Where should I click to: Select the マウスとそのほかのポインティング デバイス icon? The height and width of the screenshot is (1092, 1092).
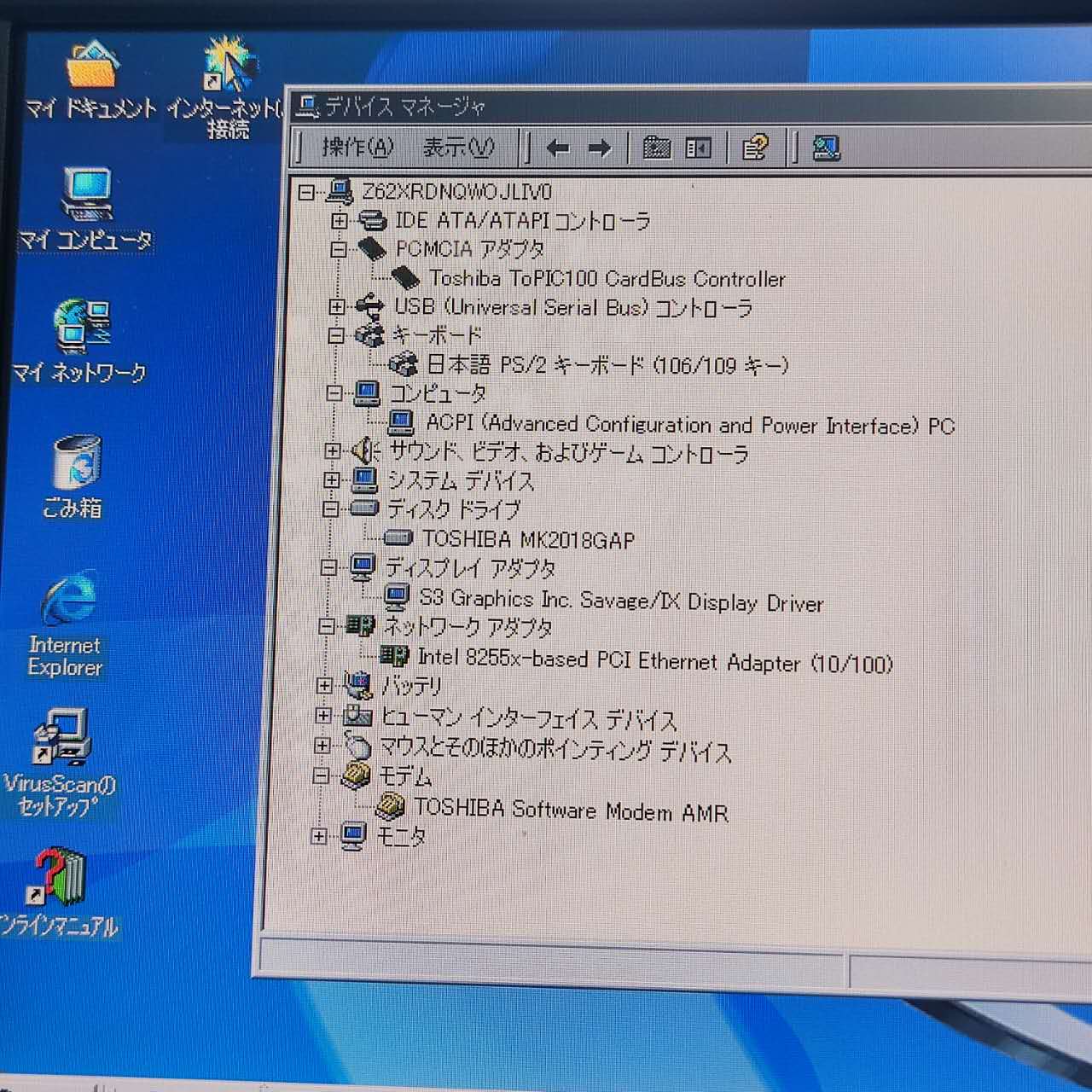click(357, 746)
